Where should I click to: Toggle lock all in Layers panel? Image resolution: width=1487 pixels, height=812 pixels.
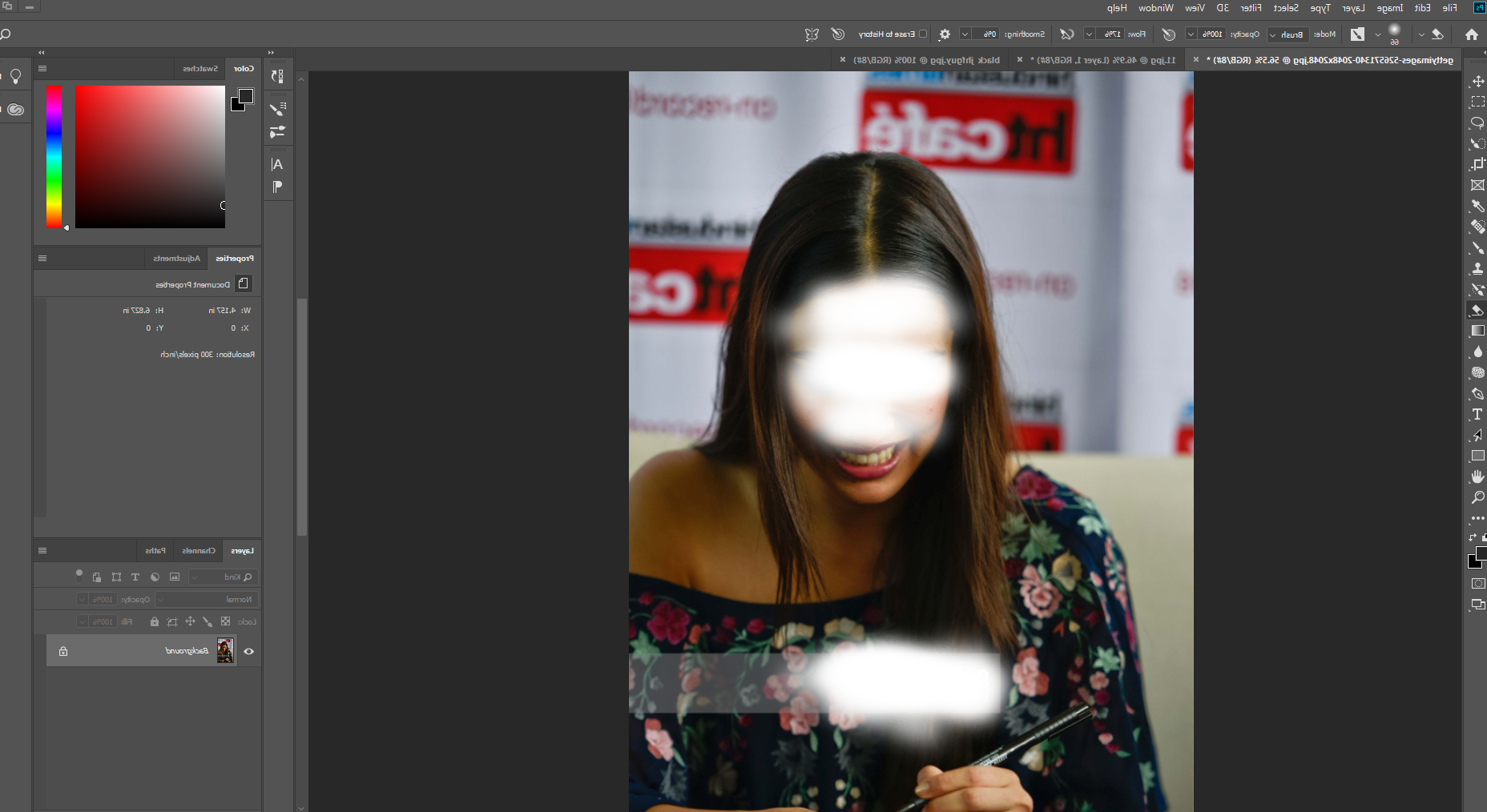click(155, 621)
